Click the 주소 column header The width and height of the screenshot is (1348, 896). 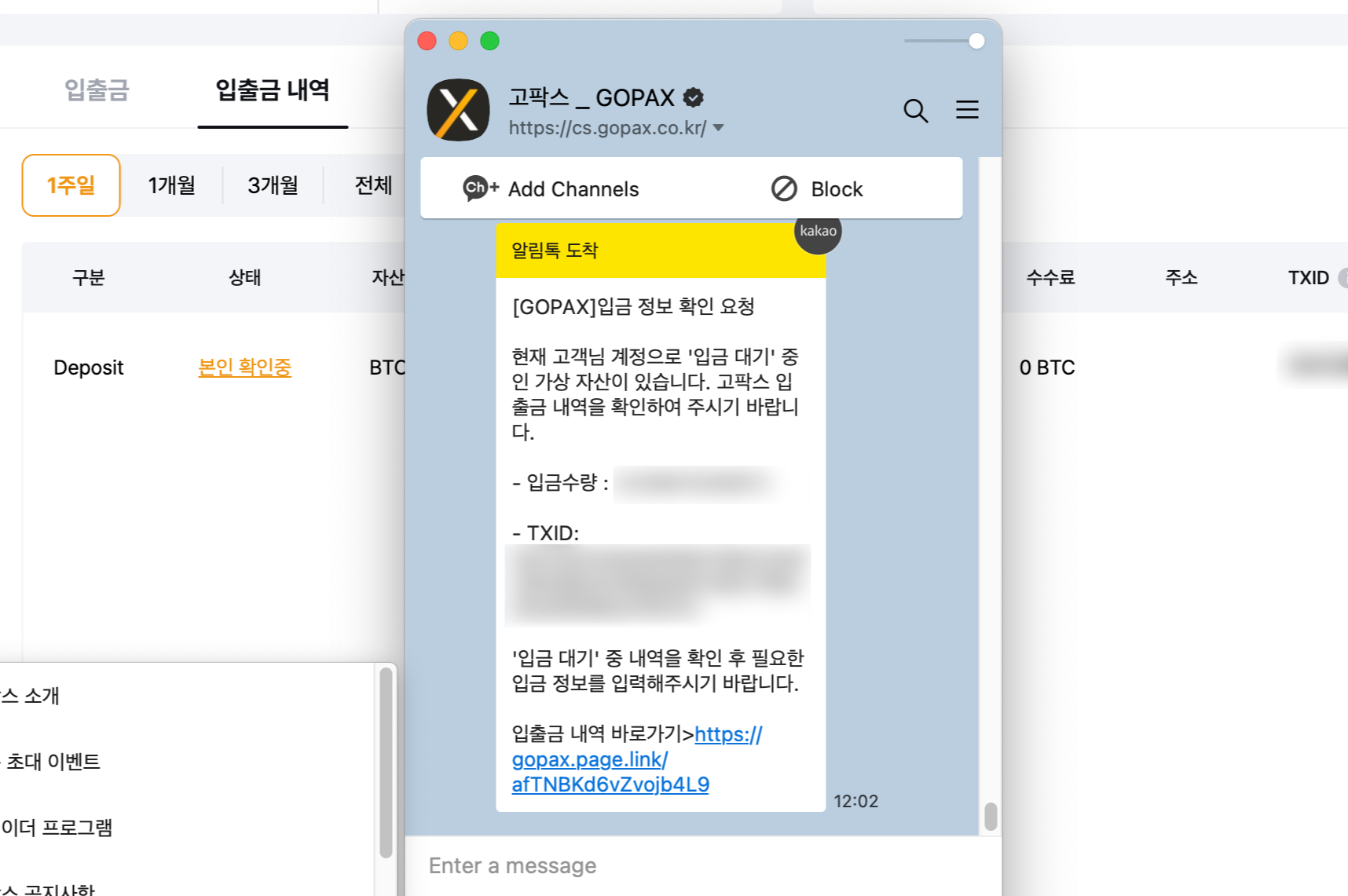tap(1181, 277)
